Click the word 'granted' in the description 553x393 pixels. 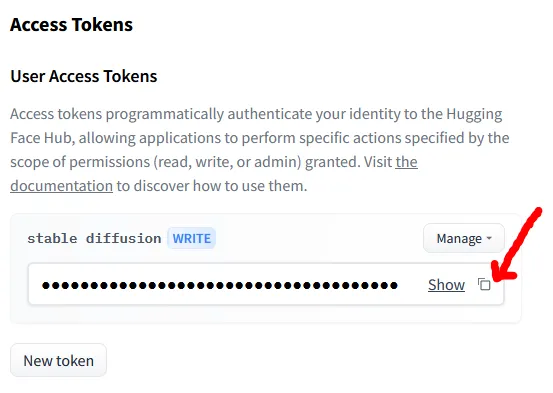click(x=330, y=162)
